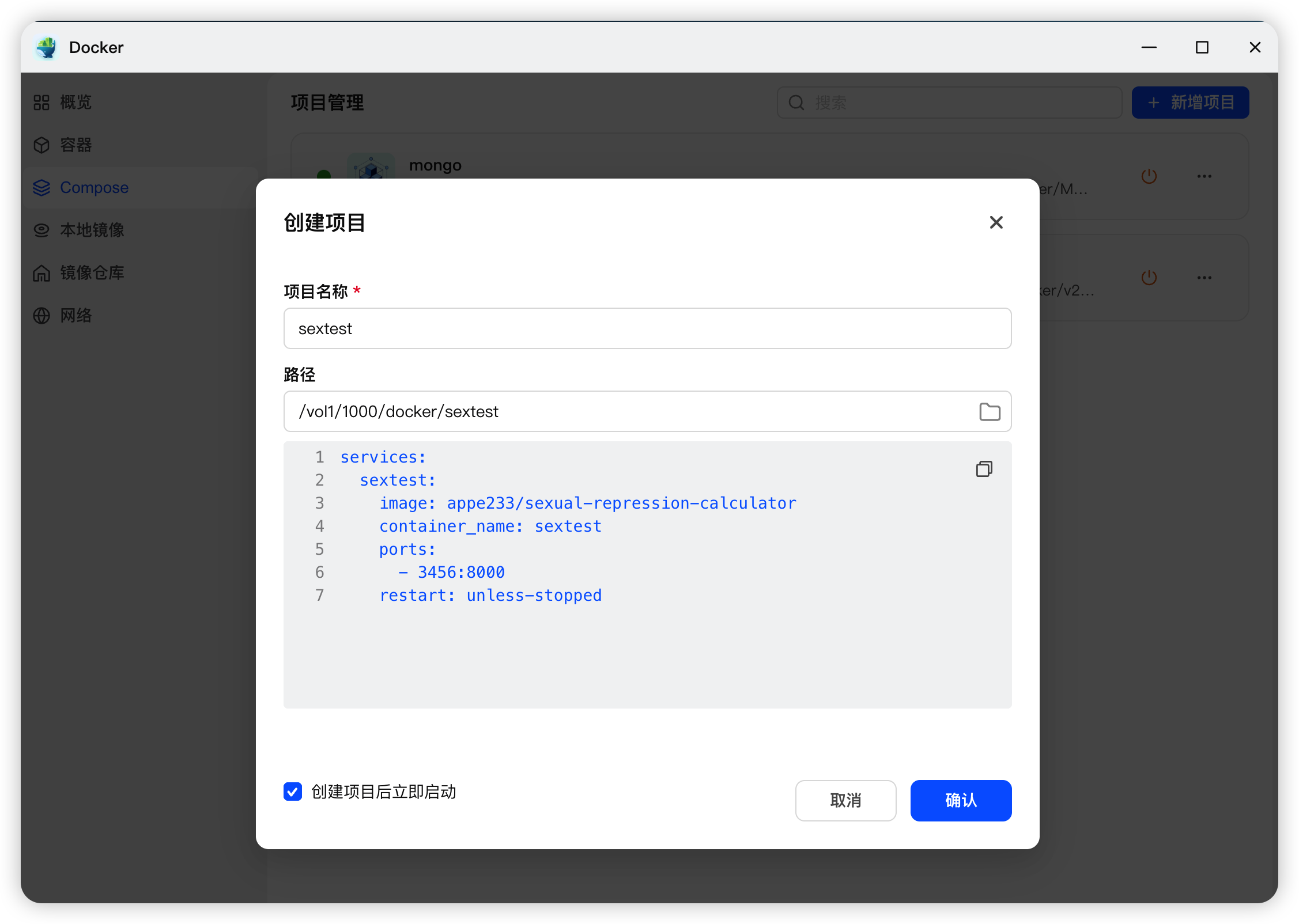The height and width of the screenshot is (924, 1299).
Task: Click the 镜像仓库 house icon
Action: click(x=41, y=273)
